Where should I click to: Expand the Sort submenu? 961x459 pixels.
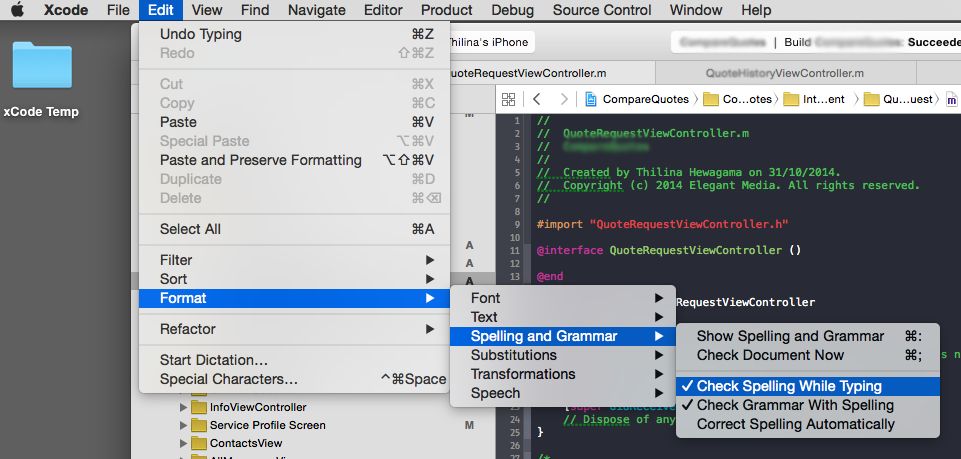(294, 279)
